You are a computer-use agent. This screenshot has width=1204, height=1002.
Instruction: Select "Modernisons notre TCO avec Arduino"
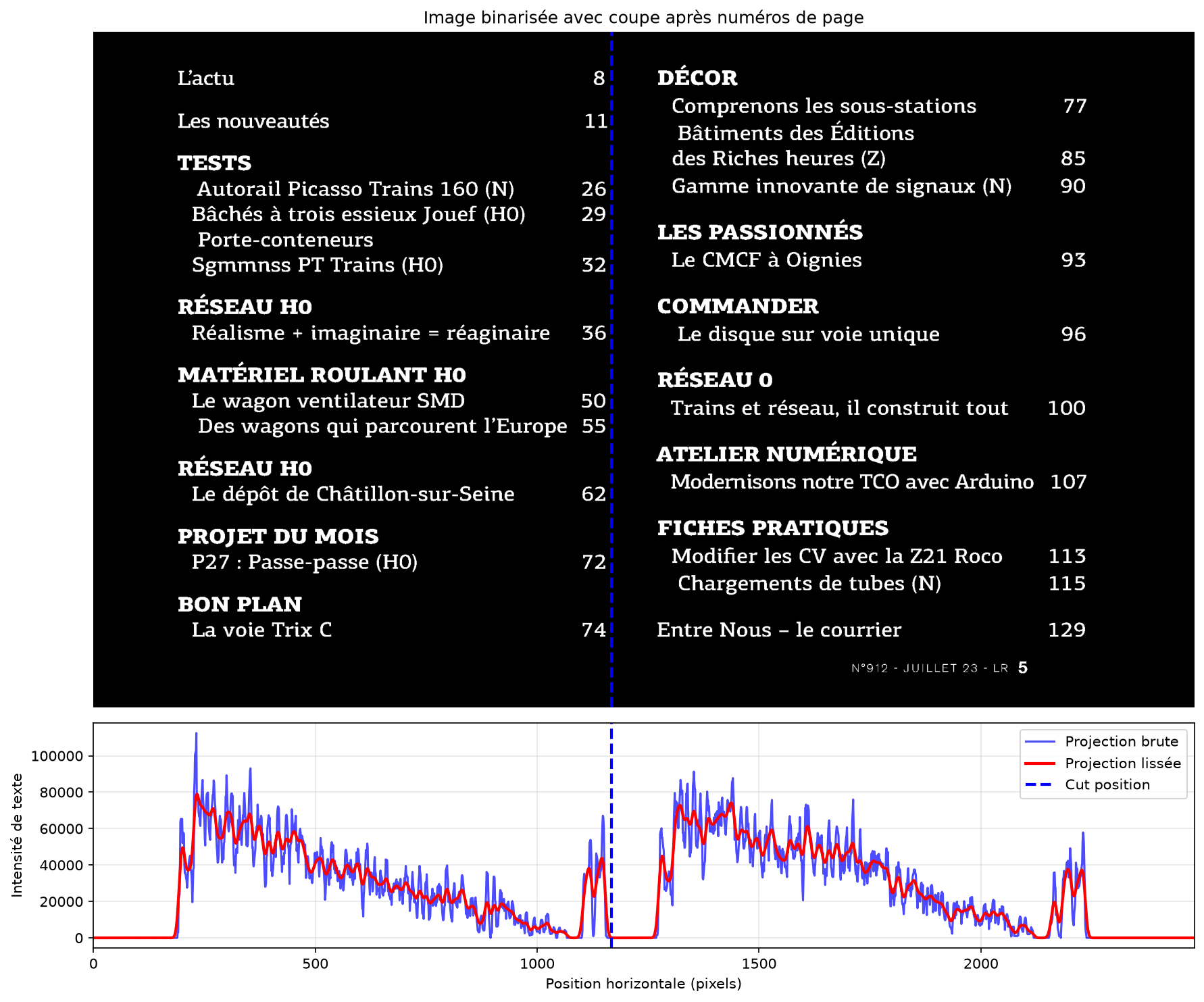point(852,482)
